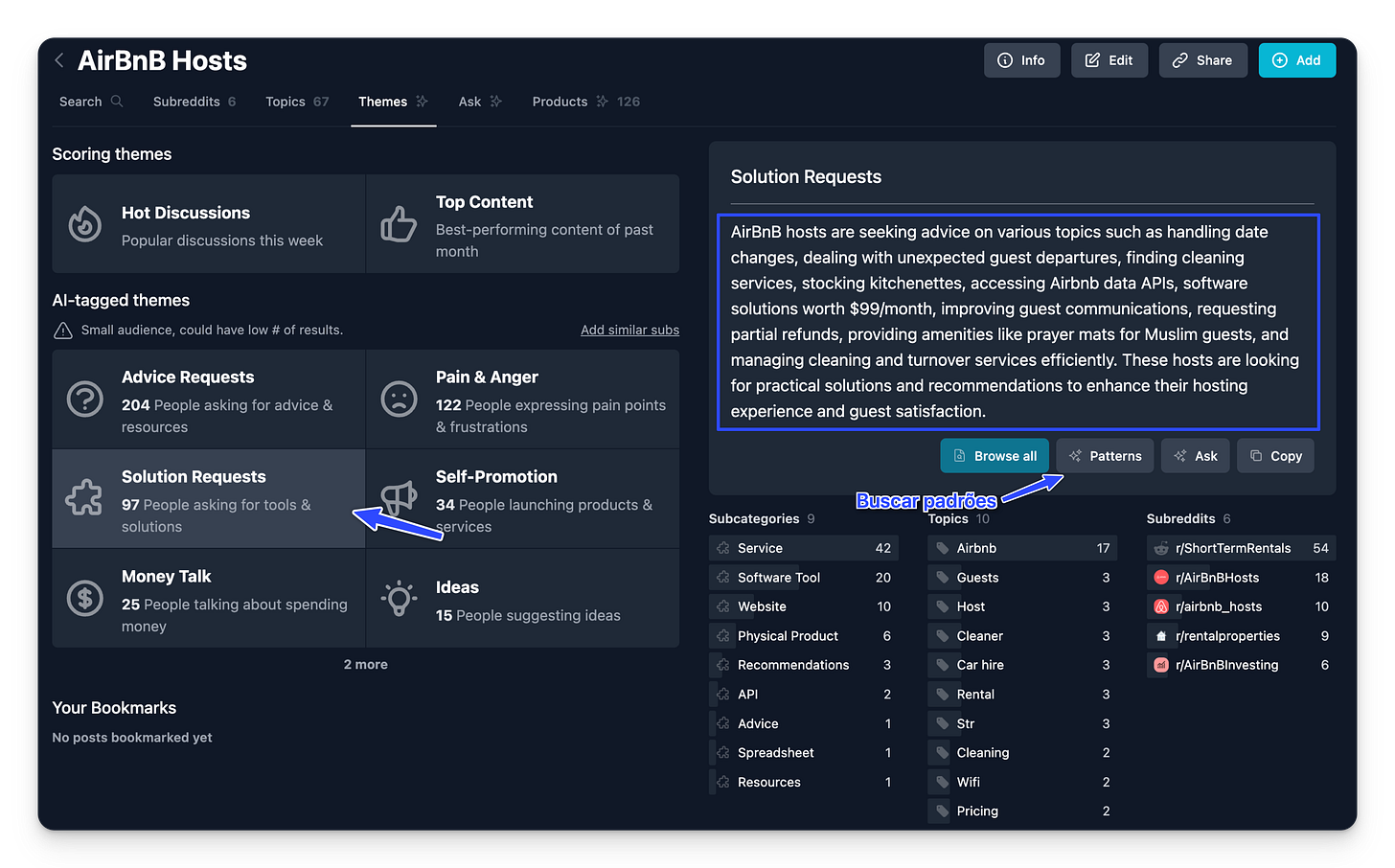The image size is (1395, 868).
Task: Select the Pricing topic
Action: tap(1022, 811)
